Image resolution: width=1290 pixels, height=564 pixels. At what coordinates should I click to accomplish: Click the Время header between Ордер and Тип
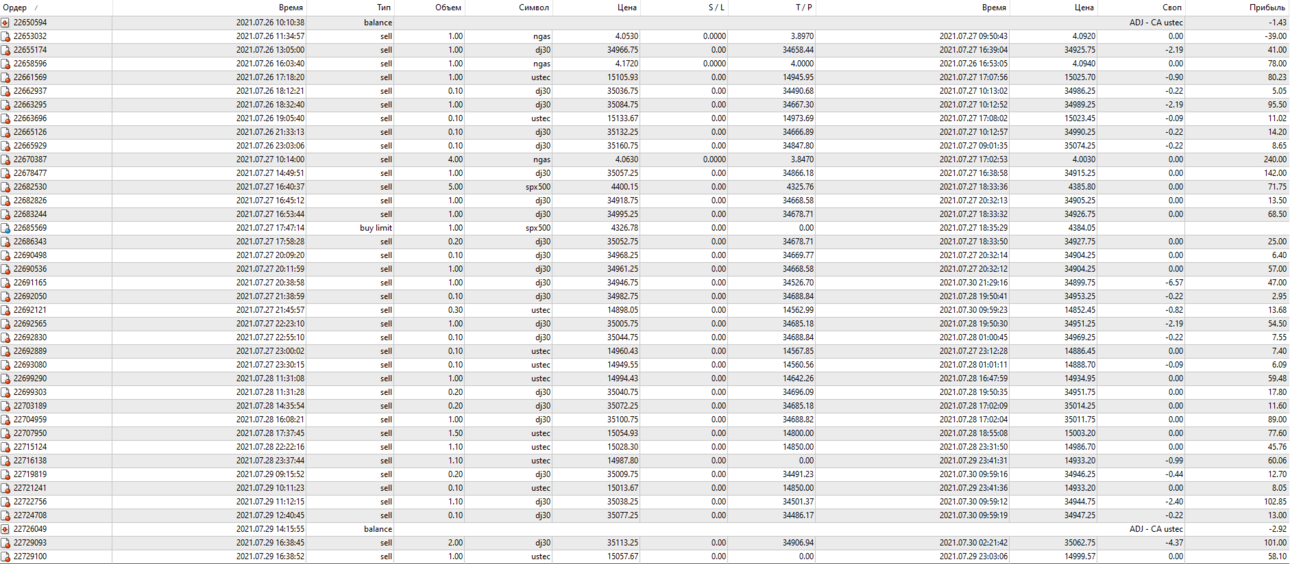click(x=291, y=7)
